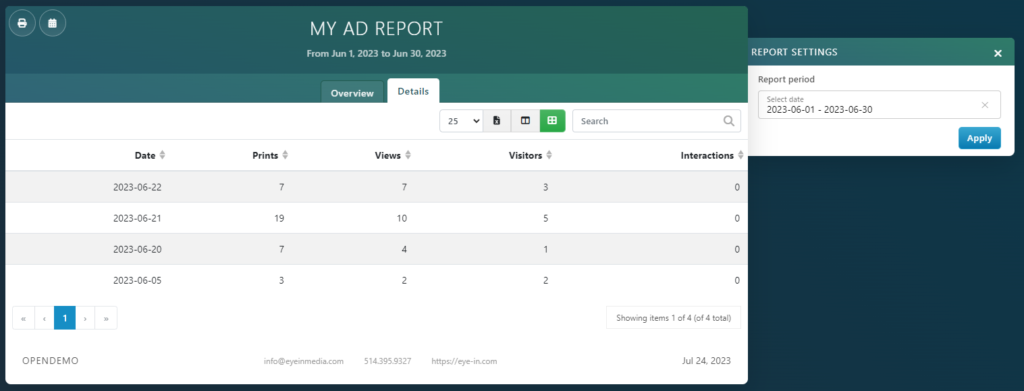Go to next page button

tap(85, 318)
